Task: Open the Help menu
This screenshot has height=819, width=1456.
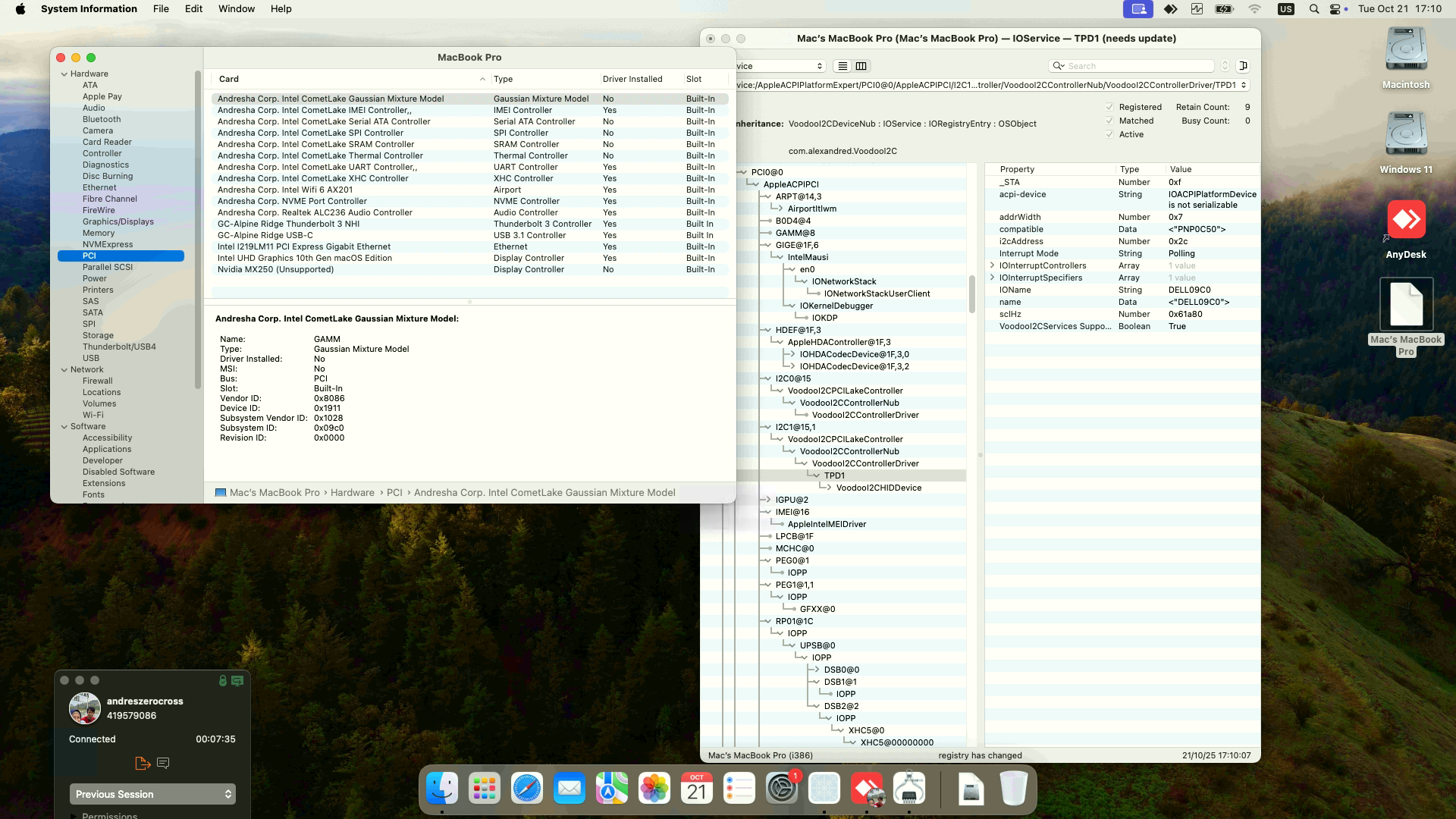Action: [281, 9]
